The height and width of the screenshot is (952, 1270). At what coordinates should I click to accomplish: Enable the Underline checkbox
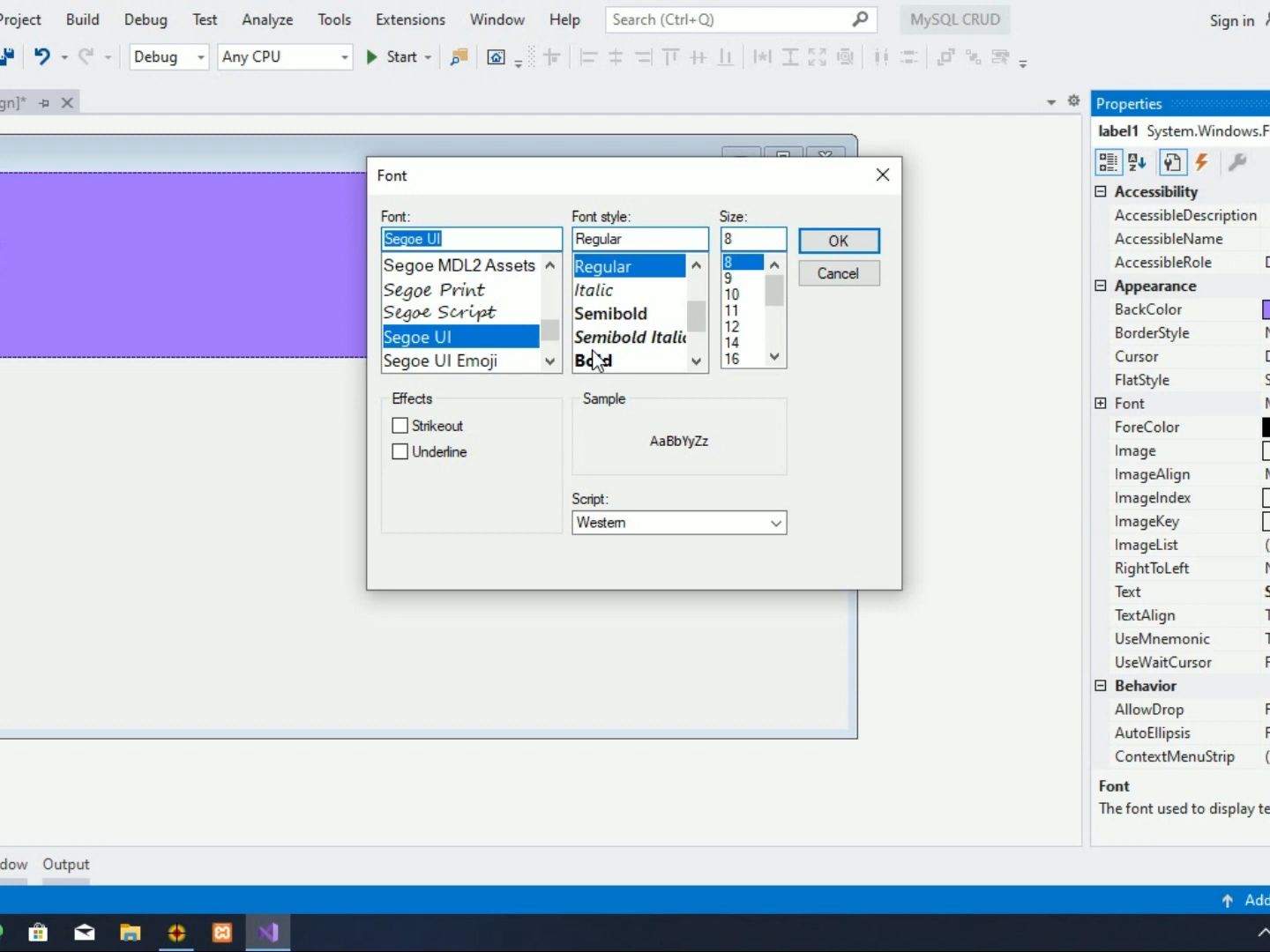400,451
